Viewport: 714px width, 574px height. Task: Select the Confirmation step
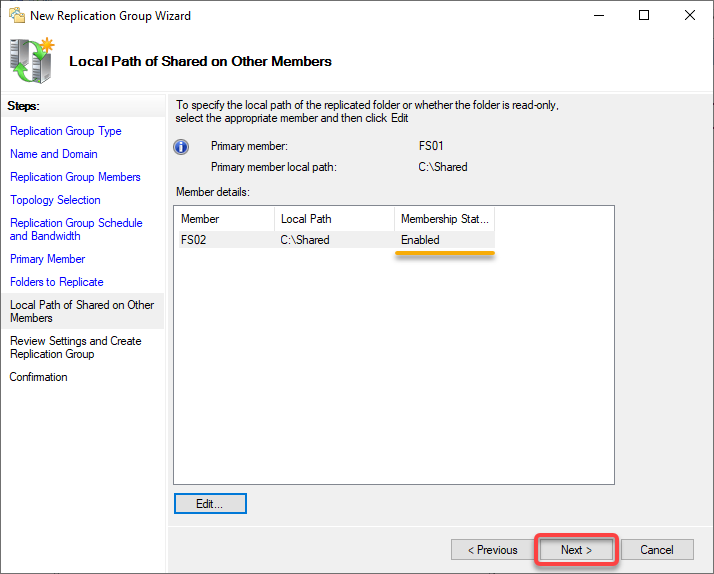(x=38, y=377)
